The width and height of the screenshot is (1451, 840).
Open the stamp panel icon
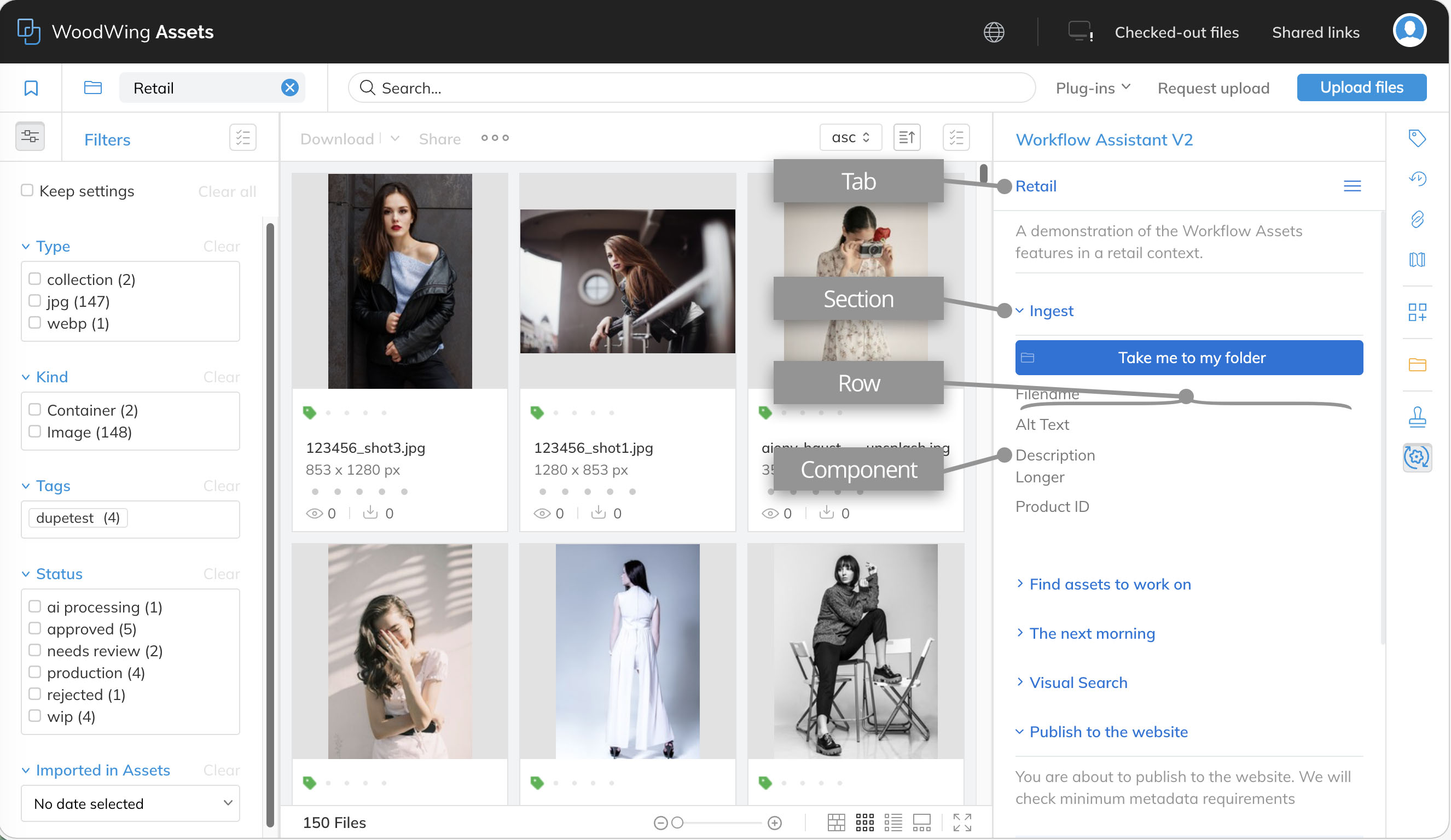pos(1417,417)
